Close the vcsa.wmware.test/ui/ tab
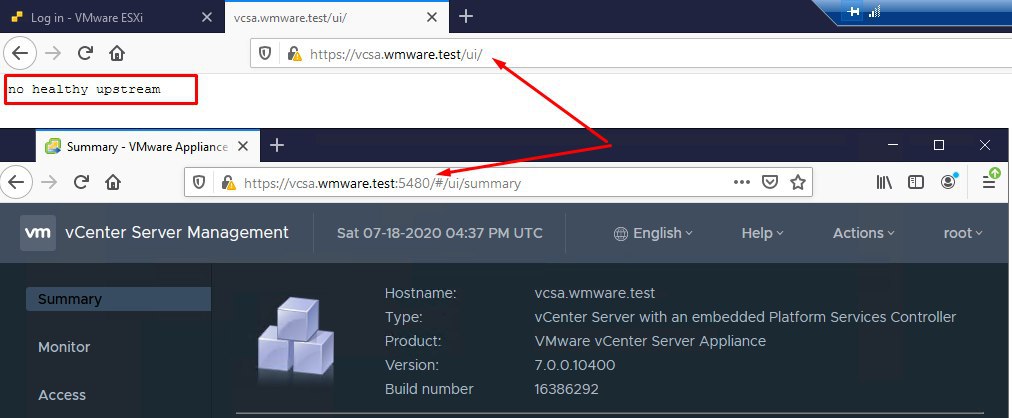1012x418 pixels. (x=432, y=17)
